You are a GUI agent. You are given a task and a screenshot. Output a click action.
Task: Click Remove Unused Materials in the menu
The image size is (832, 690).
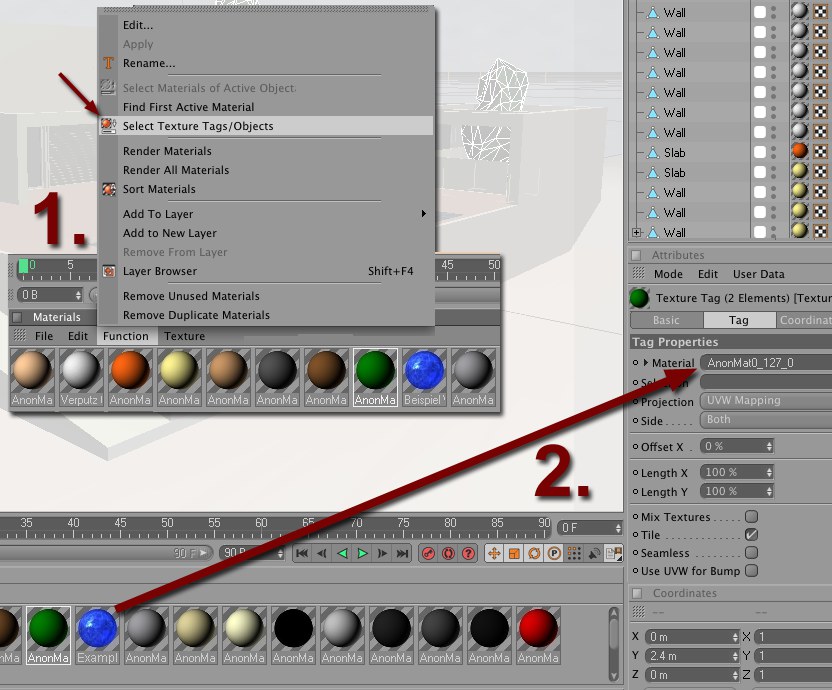(x=191, y=296)
